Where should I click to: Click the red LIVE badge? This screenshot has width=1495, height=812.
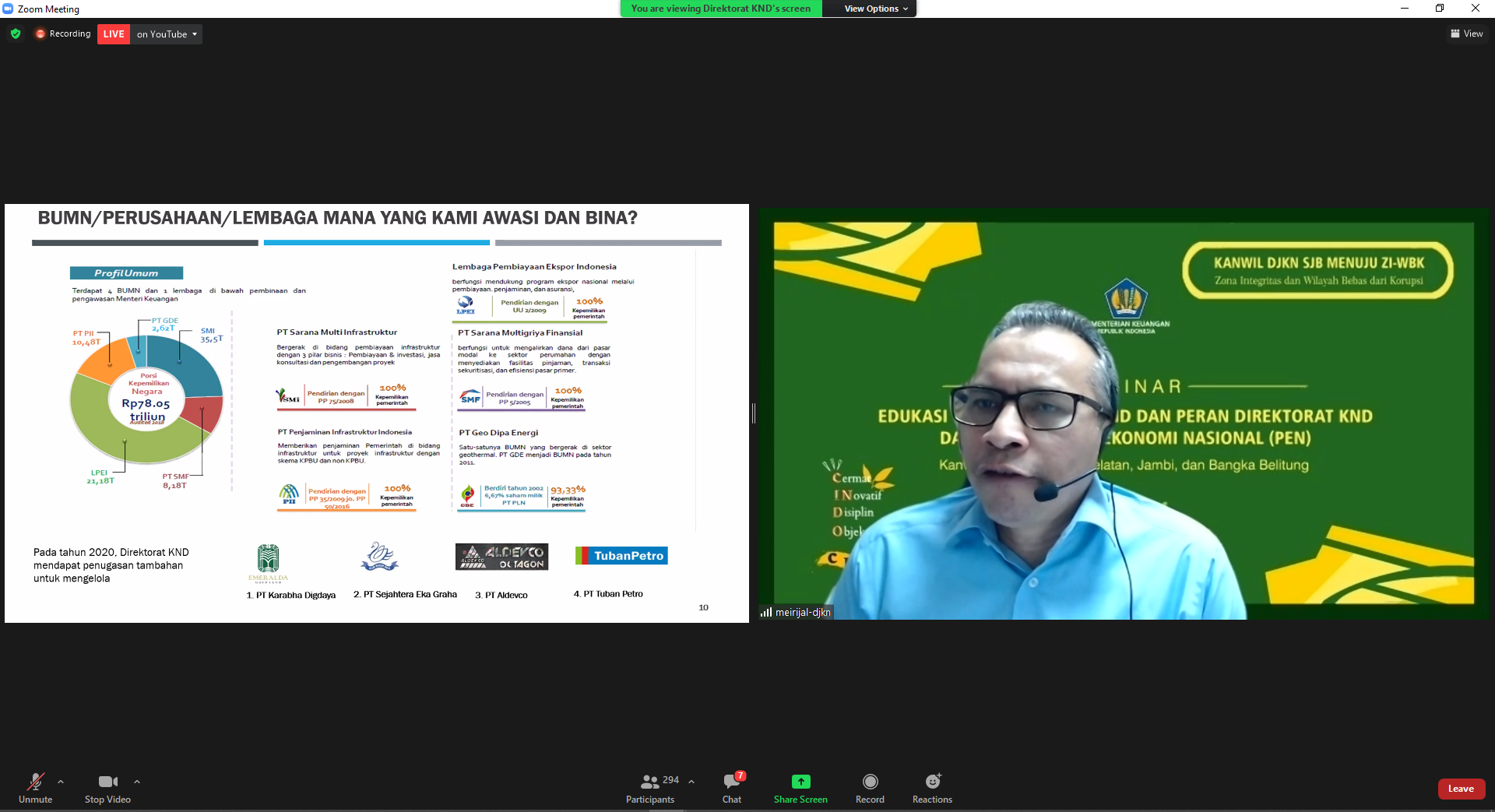[x=114, y=34]
